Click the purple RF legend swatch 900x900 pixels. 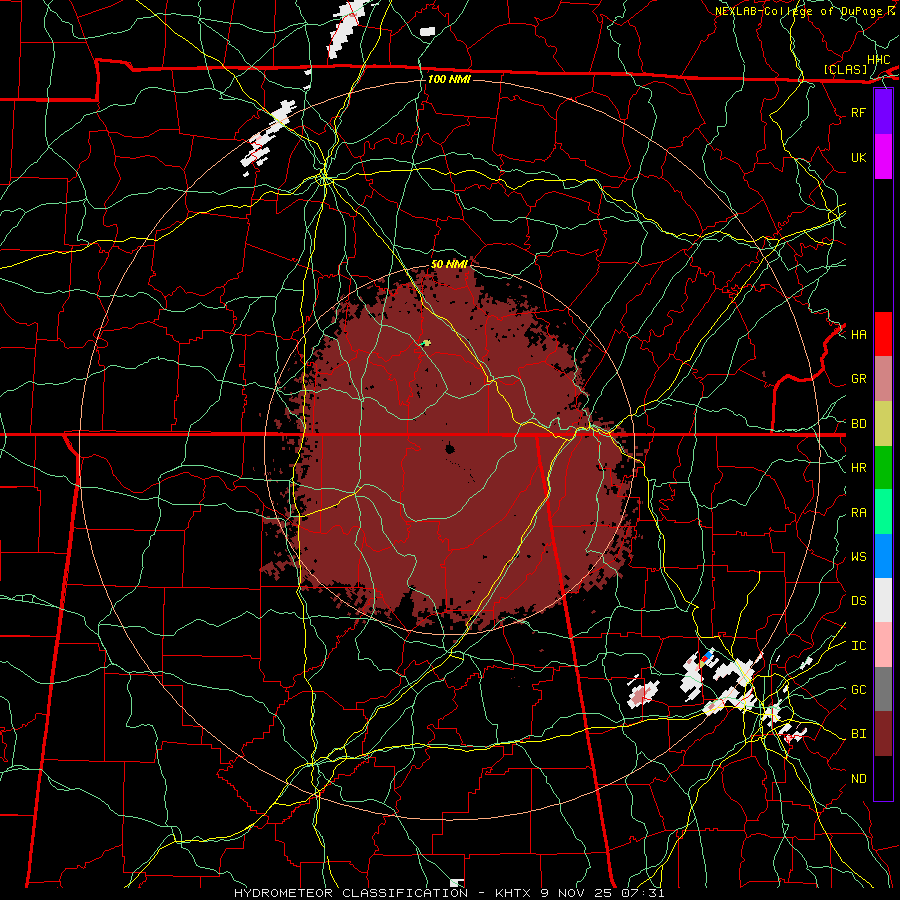(x=883, y=112)
